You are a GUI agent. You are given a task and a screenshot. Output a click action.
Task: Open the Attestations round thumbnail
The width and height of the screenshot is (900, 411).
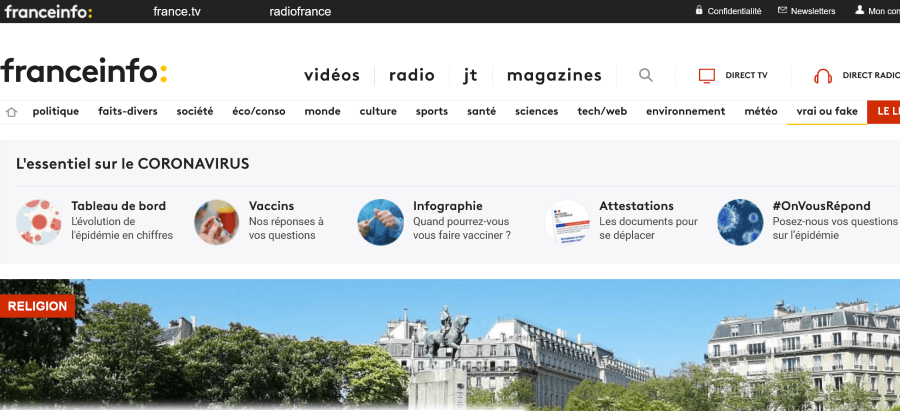[x=567, y=222]
